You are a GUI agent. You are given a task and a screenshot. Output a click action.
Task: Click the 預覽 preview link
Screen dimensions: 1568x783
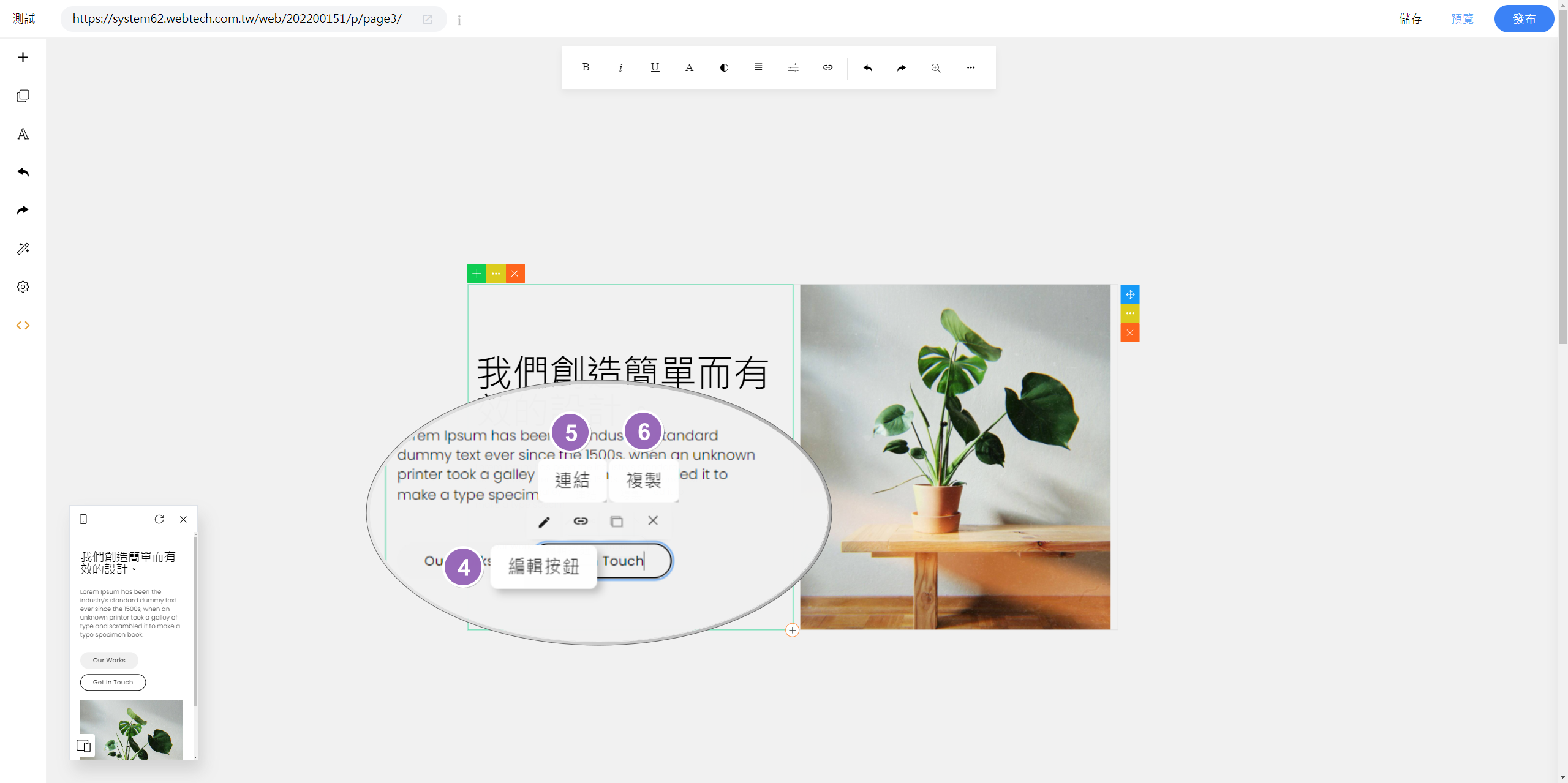(1462, 19)
